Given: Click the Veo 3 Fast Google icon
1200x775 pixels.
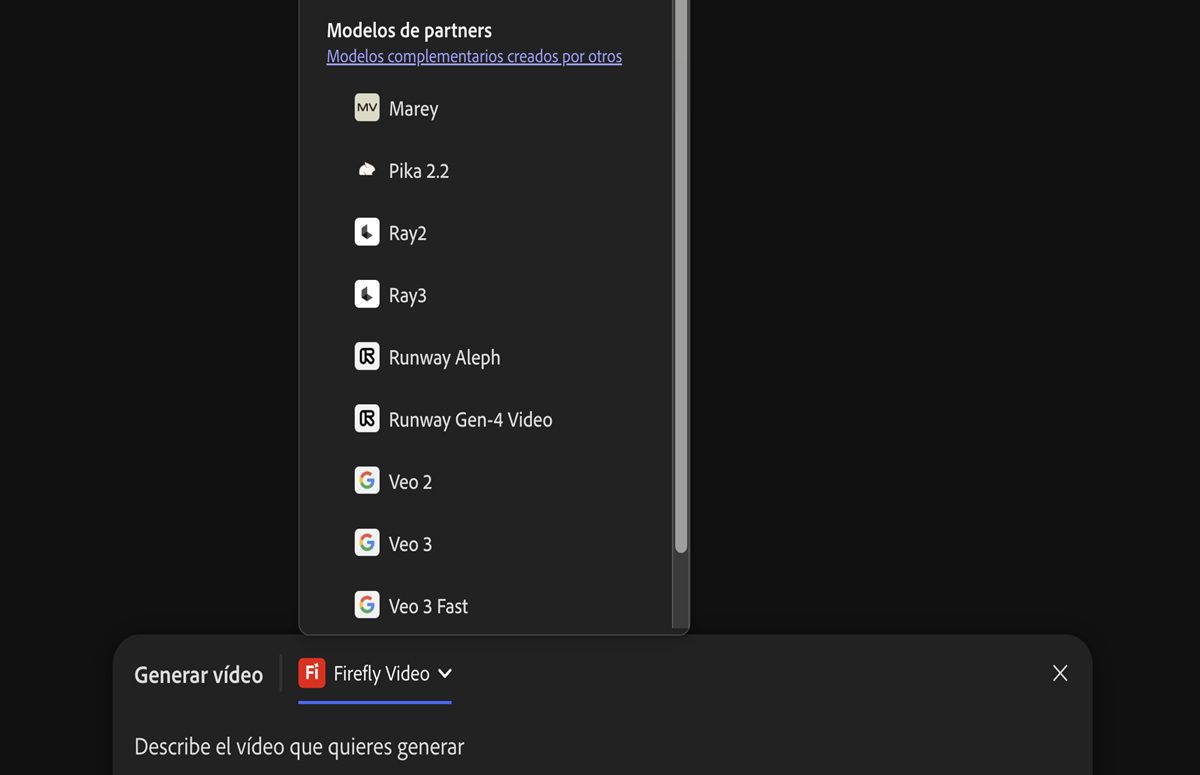Looking at the screenshot, I should 367,605.
